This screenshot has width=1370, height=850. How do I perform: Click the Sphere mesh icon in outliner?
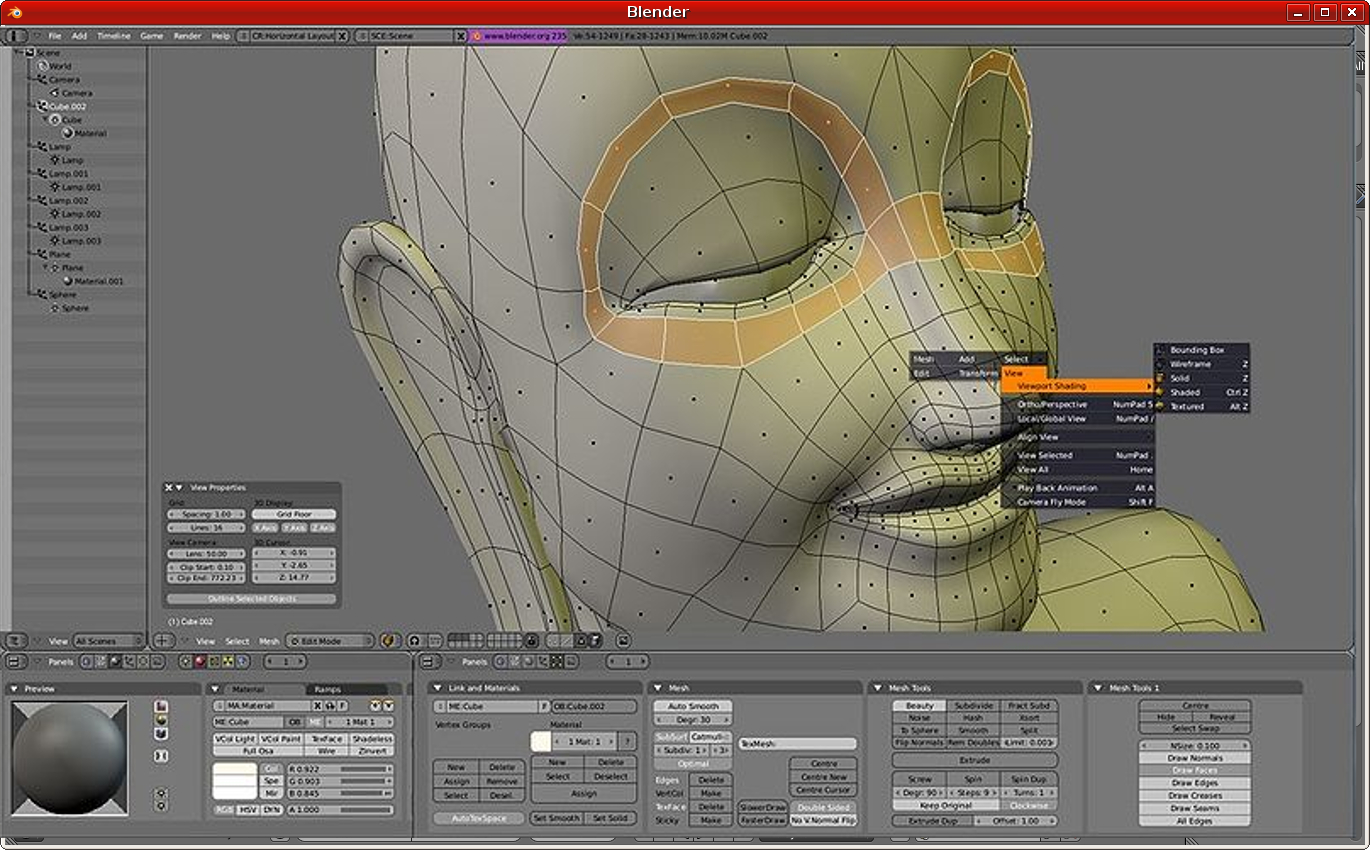pos(56,308)
